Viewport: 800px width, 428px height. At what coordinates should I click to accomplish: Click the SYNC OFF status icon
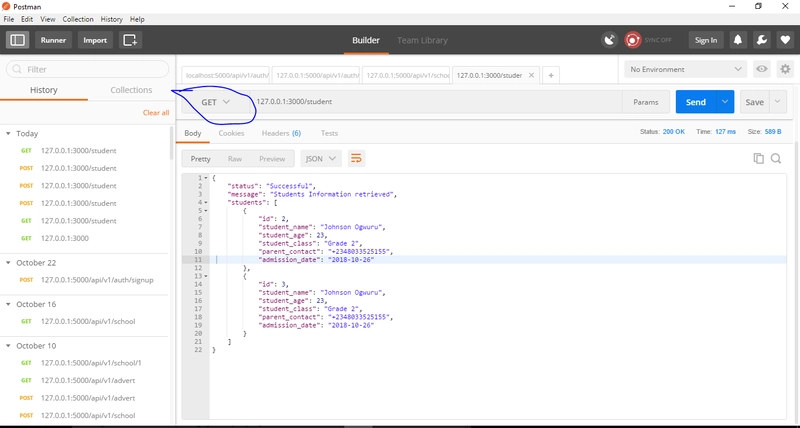click(633, 40)
